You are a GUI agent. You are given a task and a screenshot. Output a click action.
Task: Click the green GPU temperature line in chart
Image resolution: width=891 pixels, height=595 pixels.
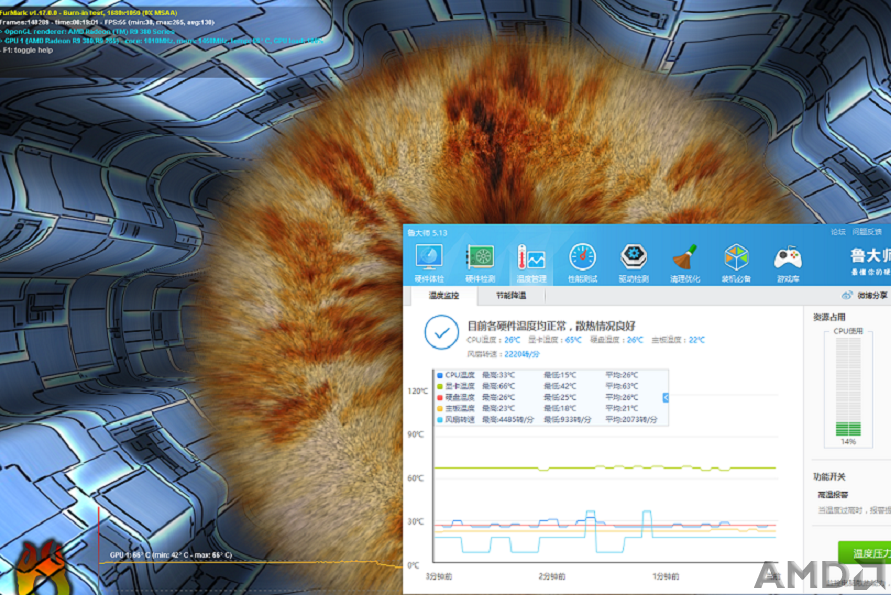605,468
